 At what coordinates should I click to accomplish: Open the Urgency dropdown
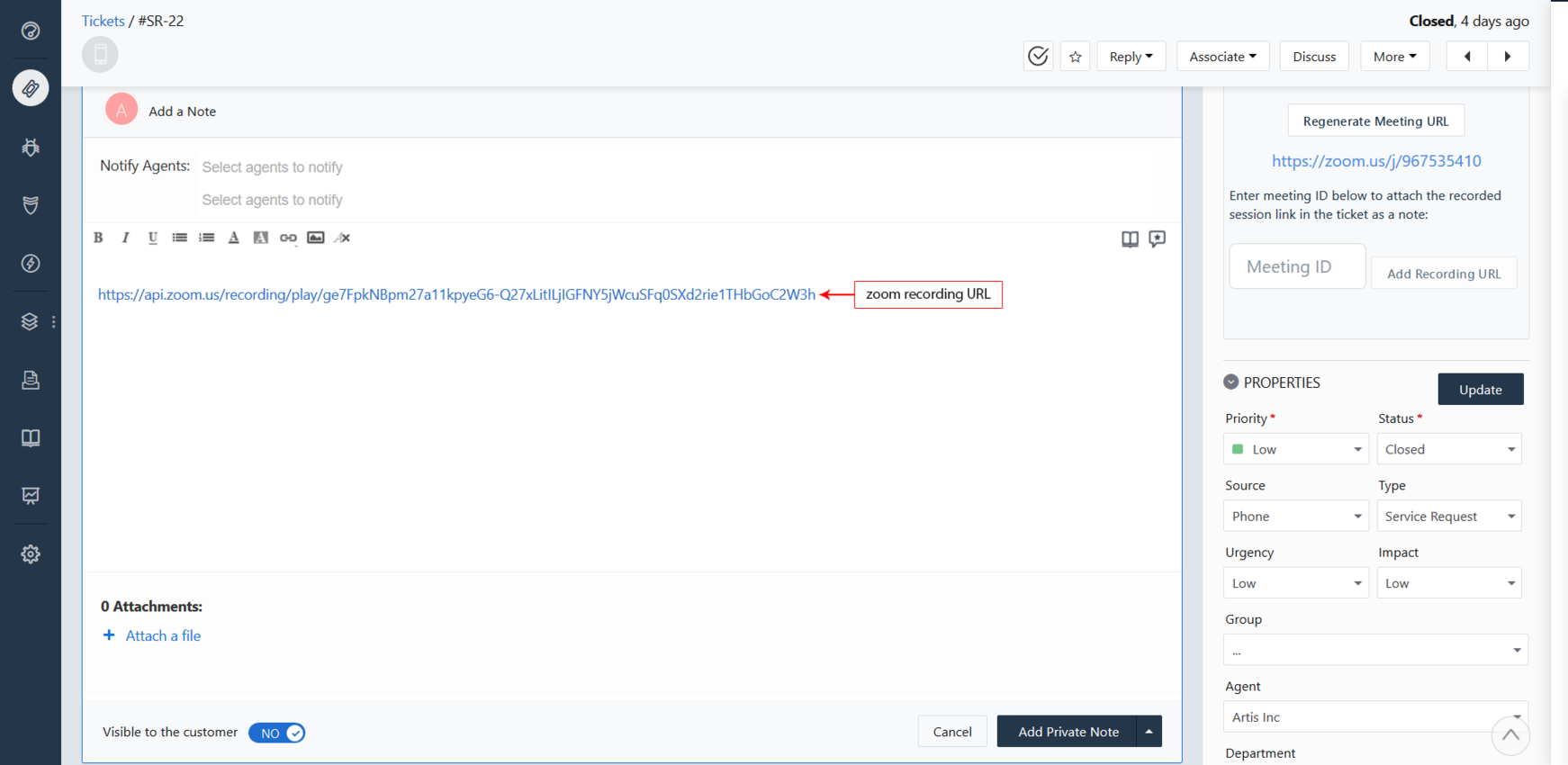[x=1296, y=583]
